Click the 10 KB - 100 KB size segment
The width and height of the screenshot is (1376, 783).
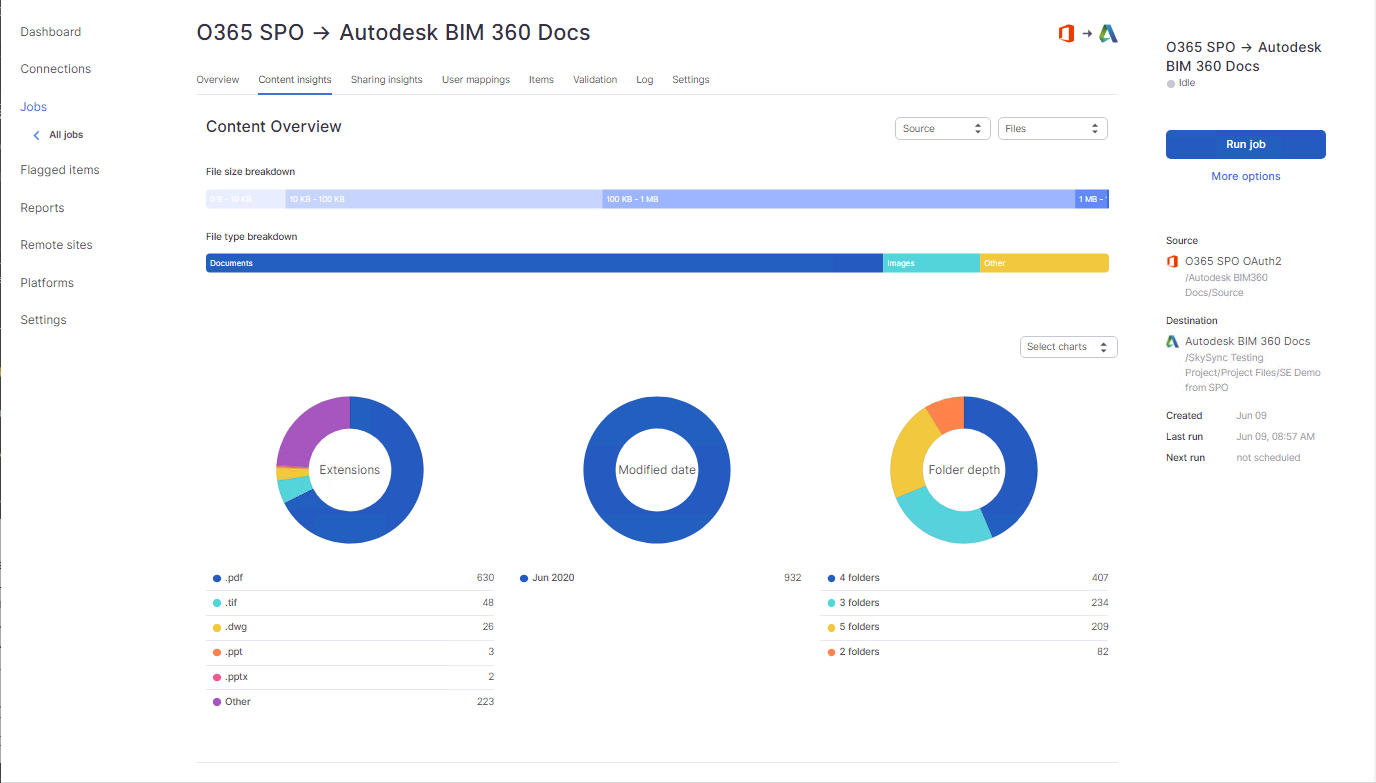[x=444, y=199]
